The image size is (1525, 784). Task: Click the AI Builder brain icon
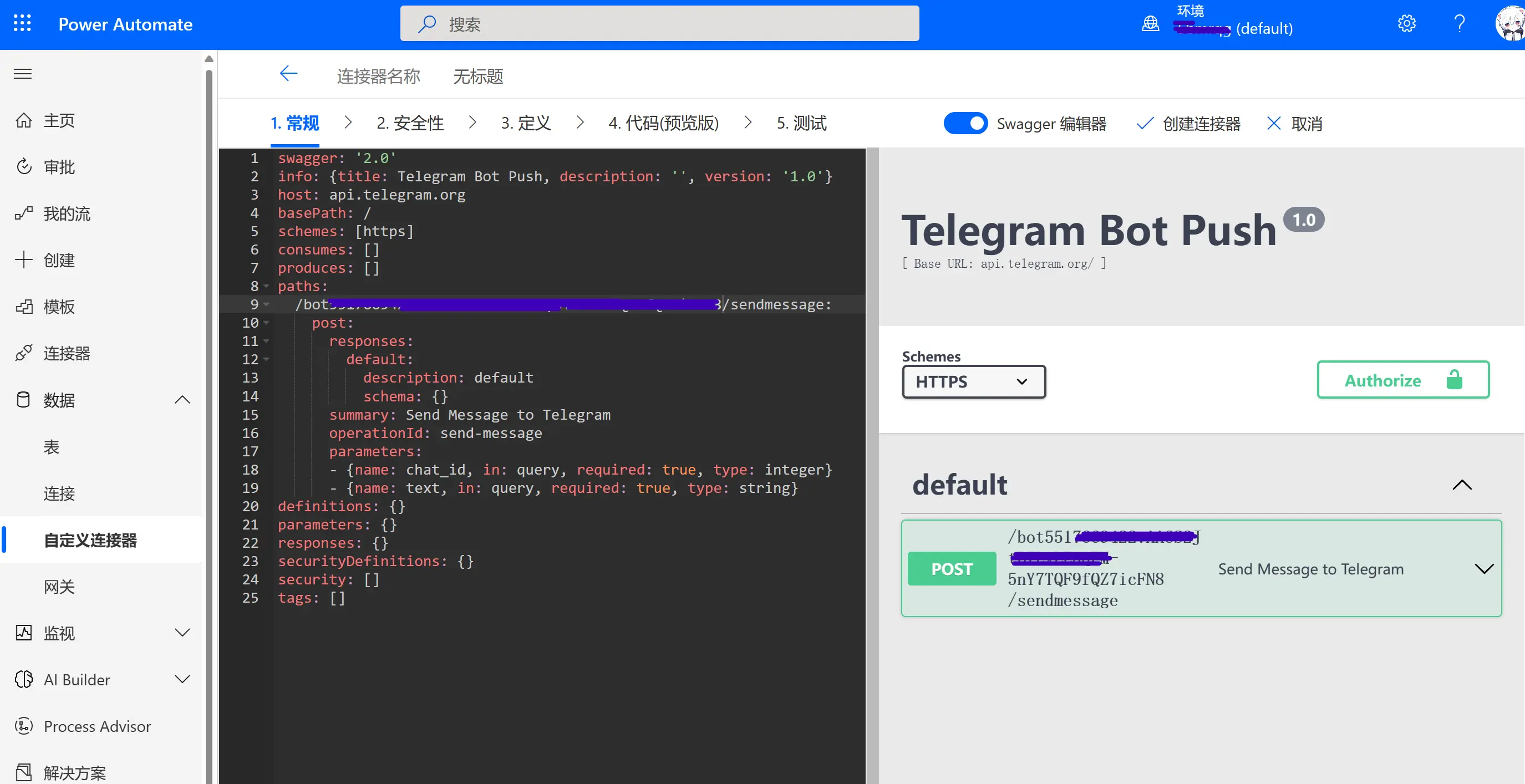(24, 679)
